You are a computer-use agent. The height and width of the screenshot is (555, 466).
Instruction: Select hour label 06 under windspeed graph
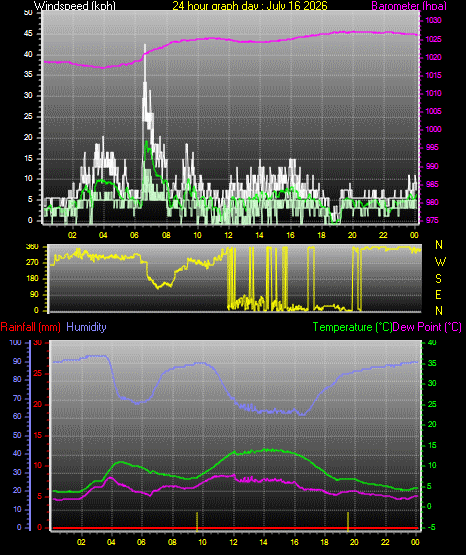coord(134,235)
